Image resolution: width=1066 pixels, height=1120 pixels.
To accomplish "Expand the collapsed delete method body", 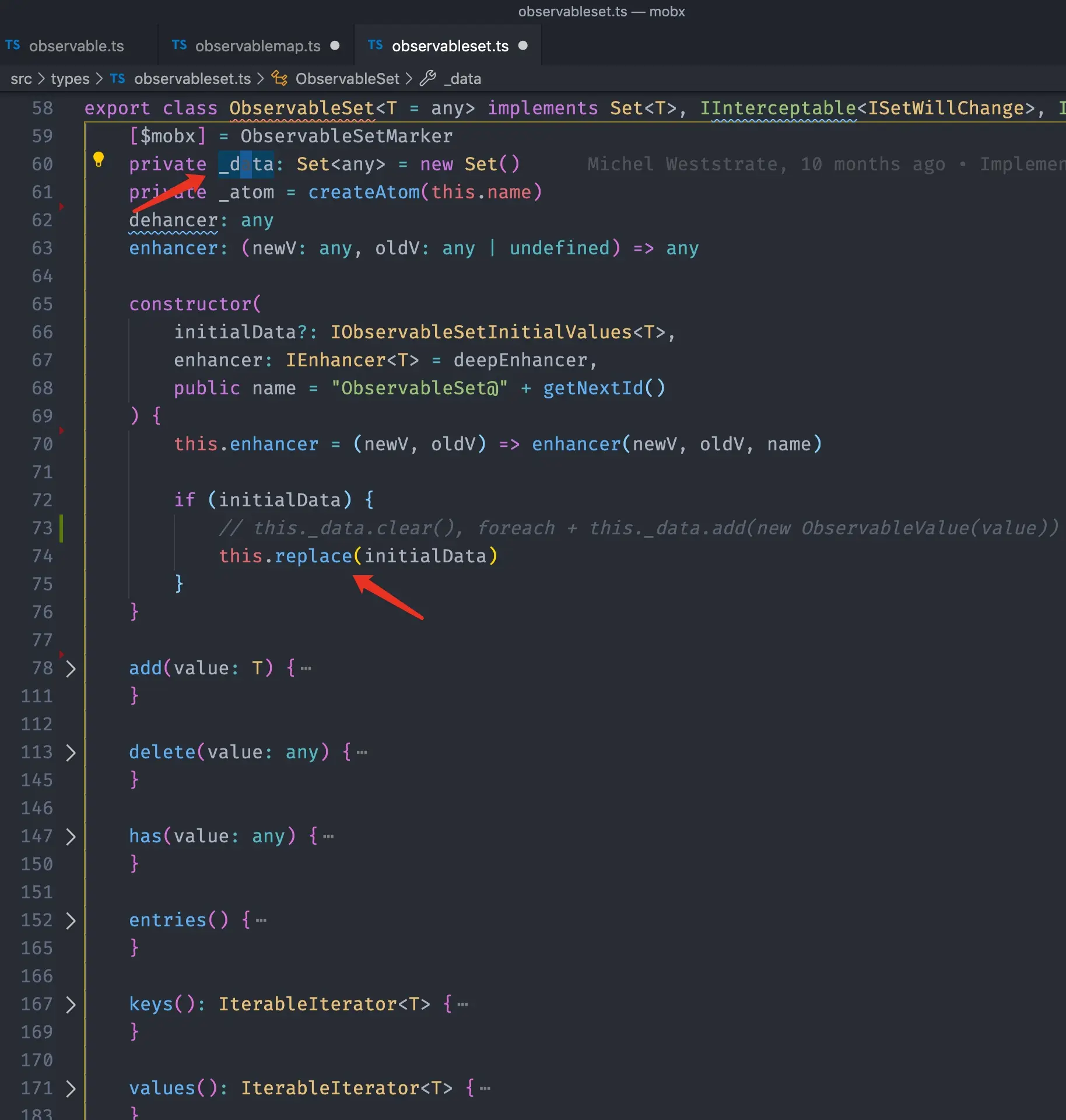I will (71, 752).
